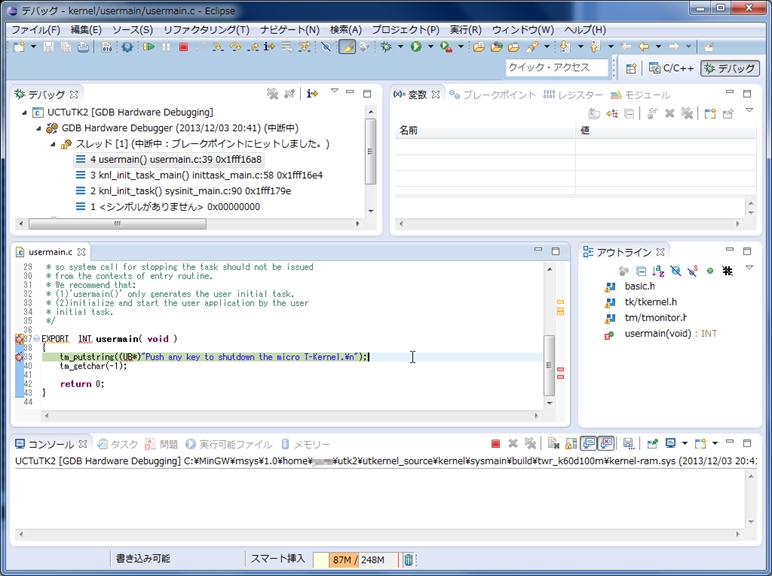Click the memory garbage collector trash icon

click(x=408, y=560)
